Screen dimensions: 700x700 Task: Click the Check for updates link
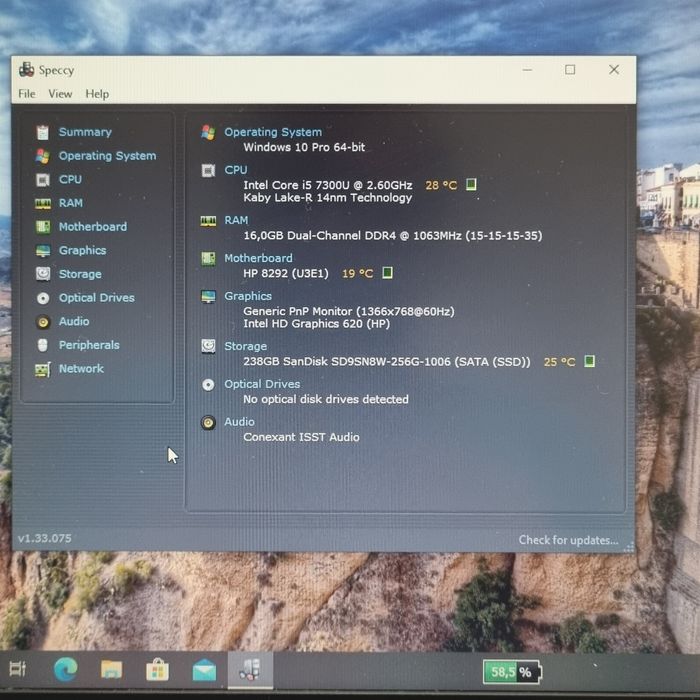coord(568,540)
